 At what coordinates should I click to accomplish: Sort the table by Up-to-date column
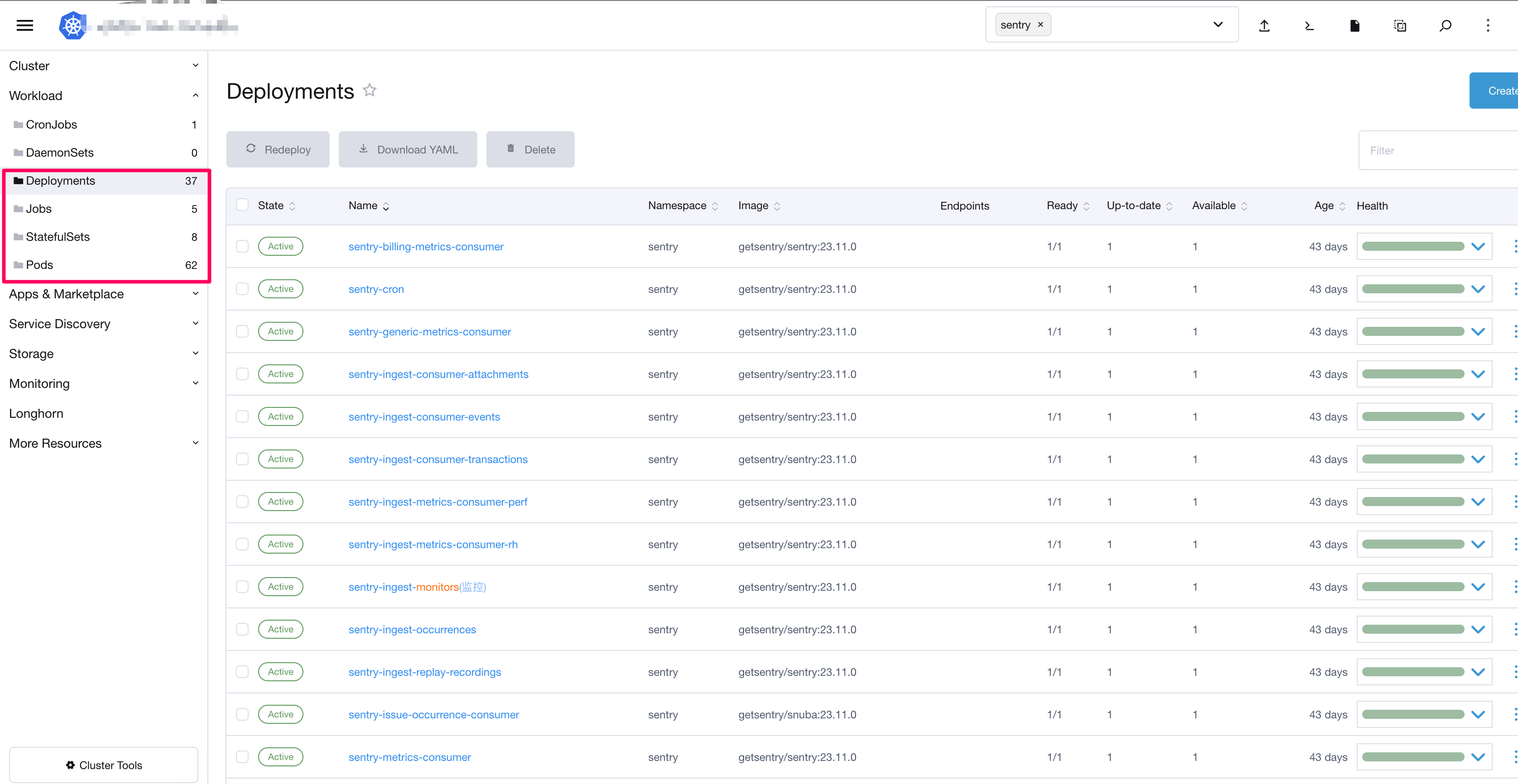coord(1139,206)
